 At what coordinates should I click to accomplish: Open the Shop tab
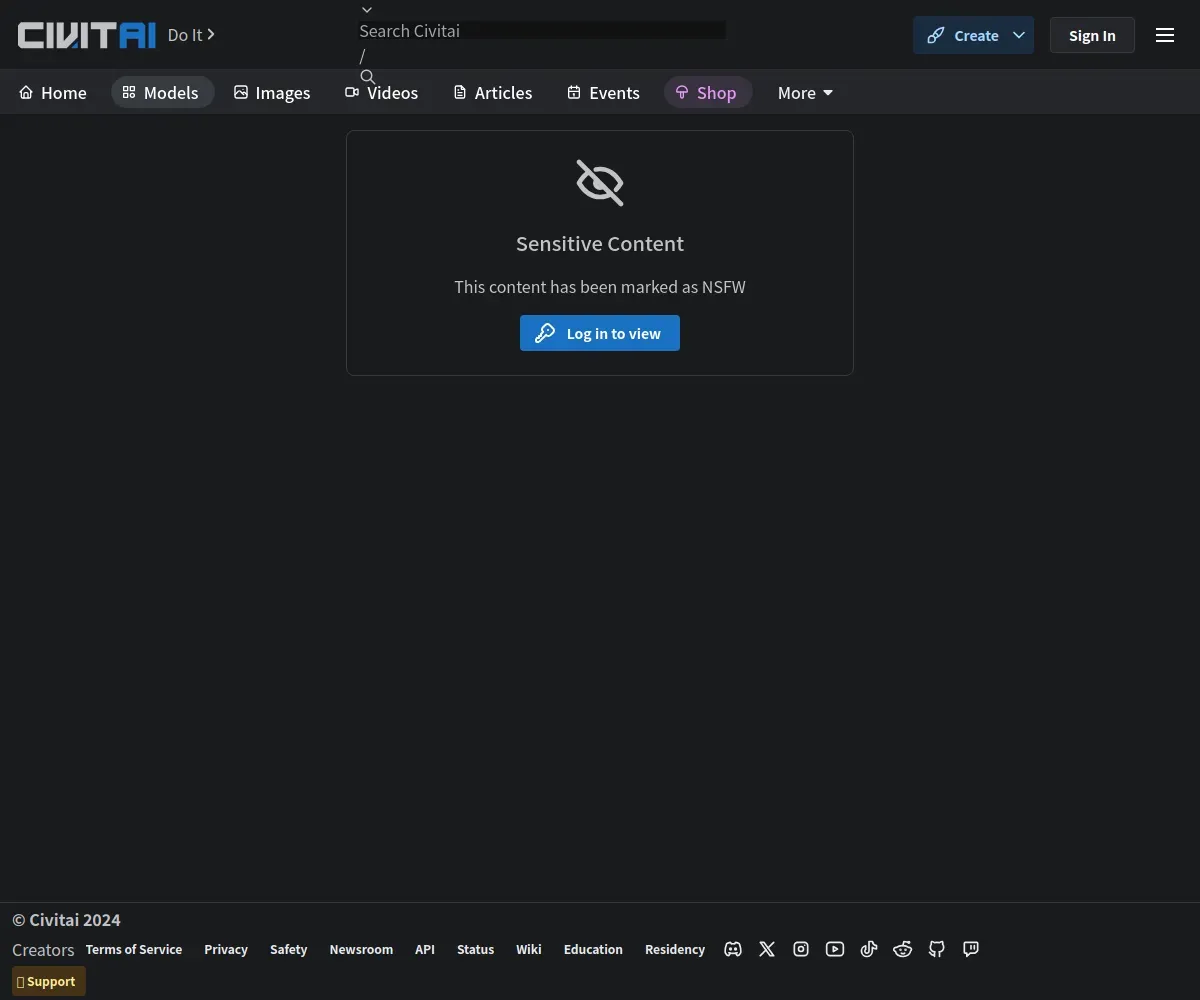pos(707,92)
